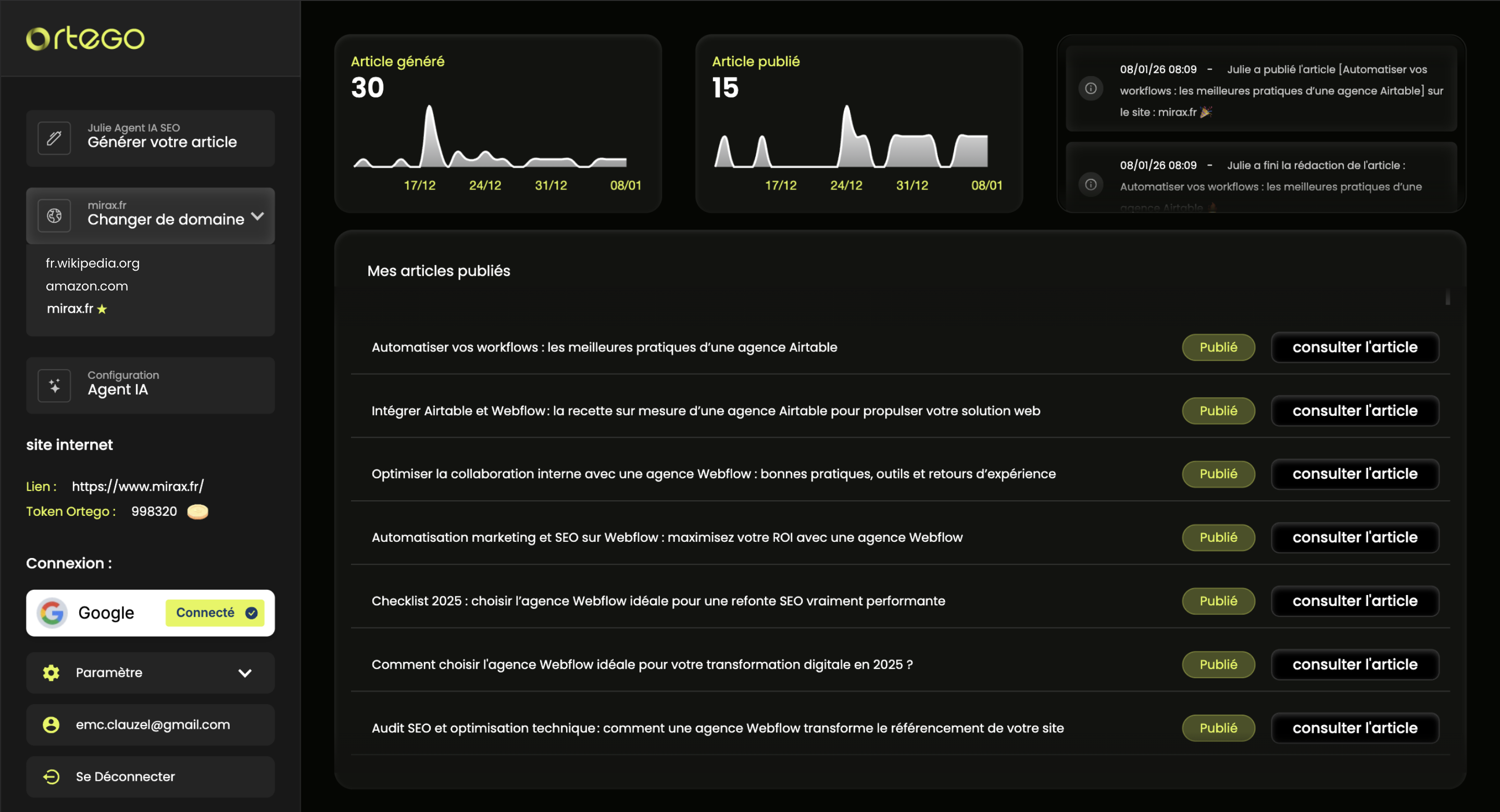Collapse the Changer de domaine chevron

257,216
